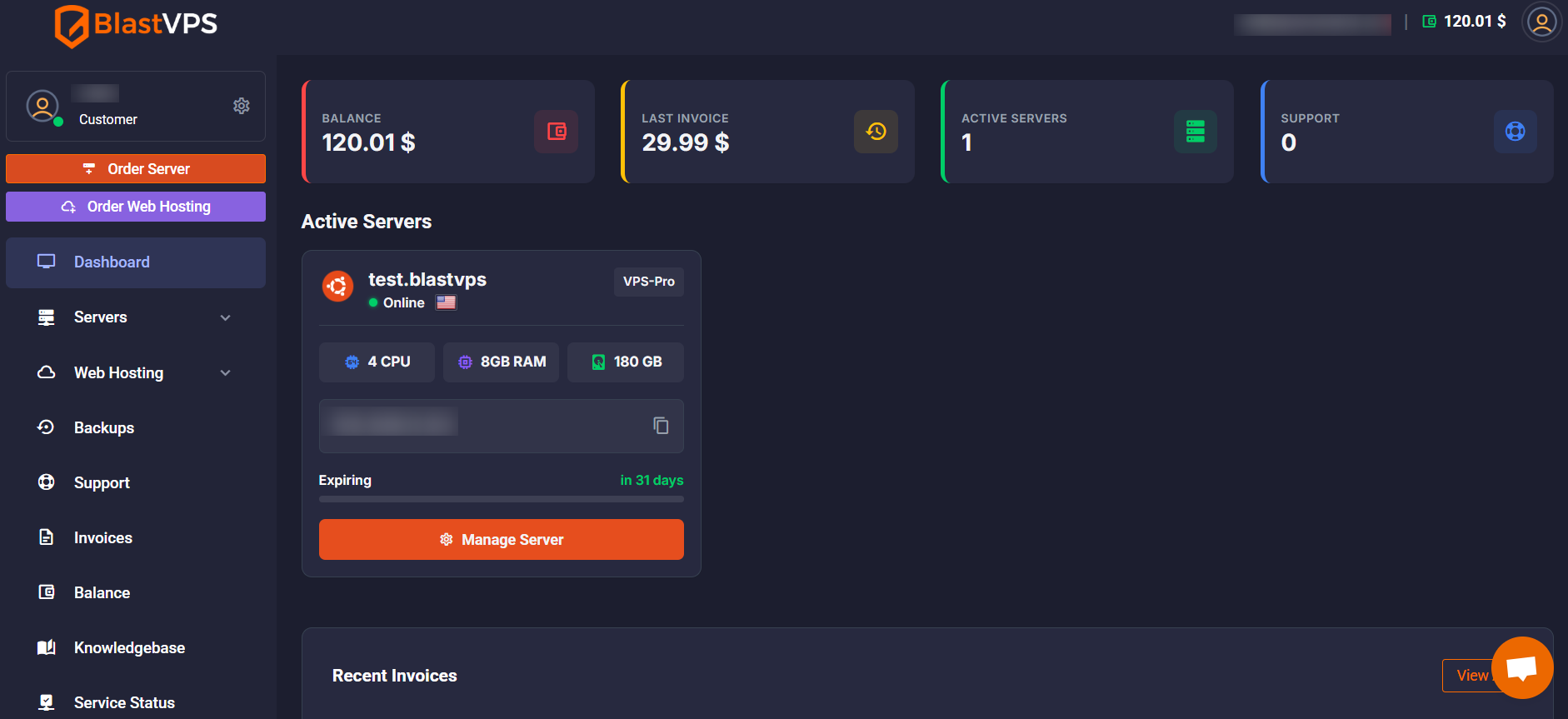The image size is (1568, 719).
Task: Open the Service Status page
Action: 136,702
